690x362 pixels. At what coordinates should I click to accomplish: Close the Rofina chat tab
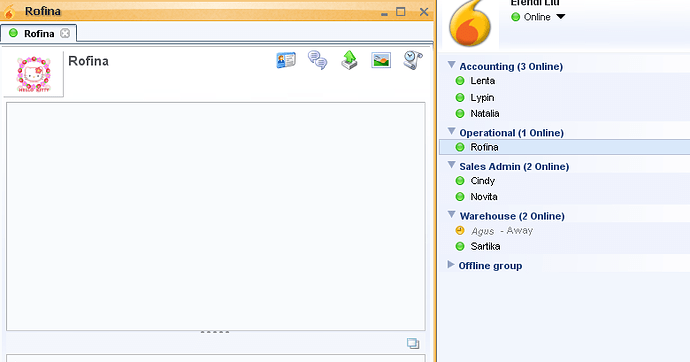tap(65, 33)
